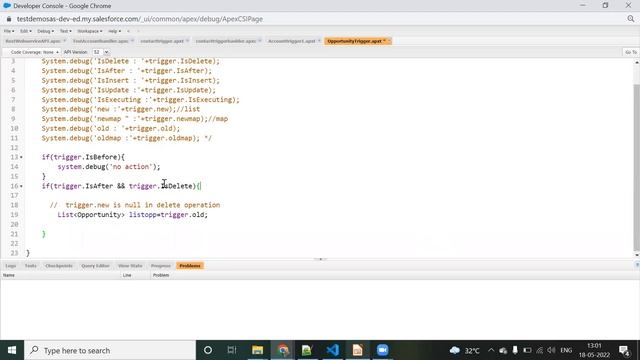Click line number 21 in the gutter

tap(14, 234)
